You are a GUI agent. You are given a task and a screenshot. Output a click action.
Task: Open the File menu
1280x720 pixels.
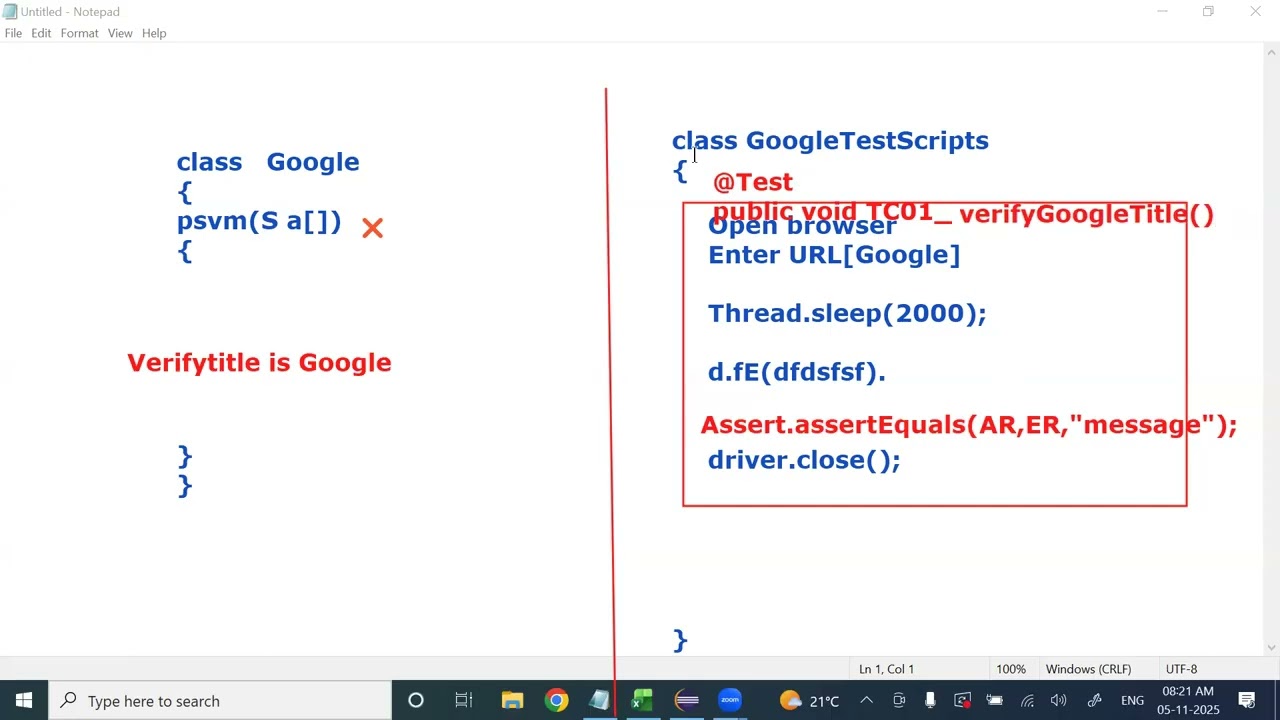point(13,33)
